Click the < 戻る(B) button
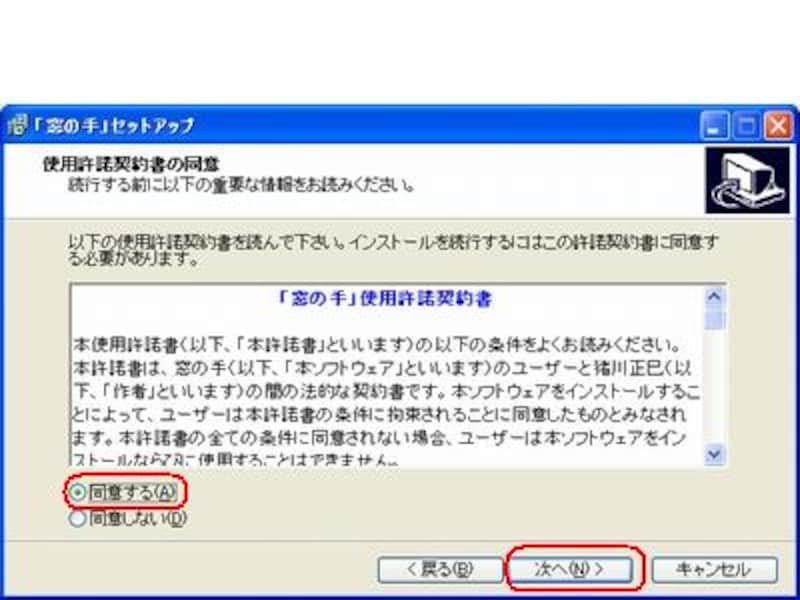The image size is (800, 600). click(440, 569)
